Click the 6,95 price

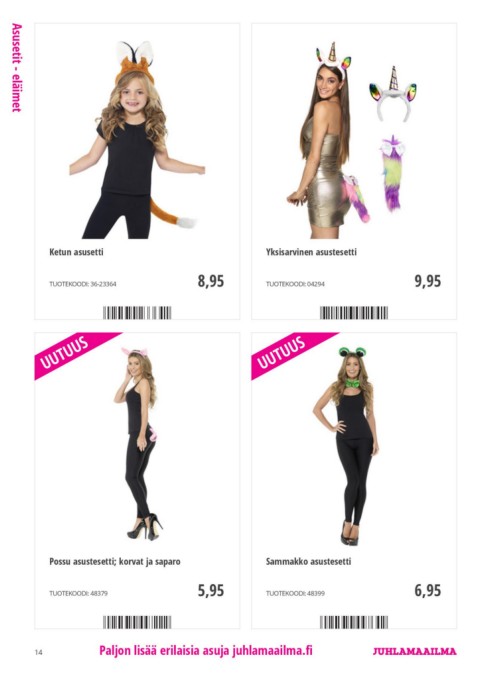click(428, 590)
